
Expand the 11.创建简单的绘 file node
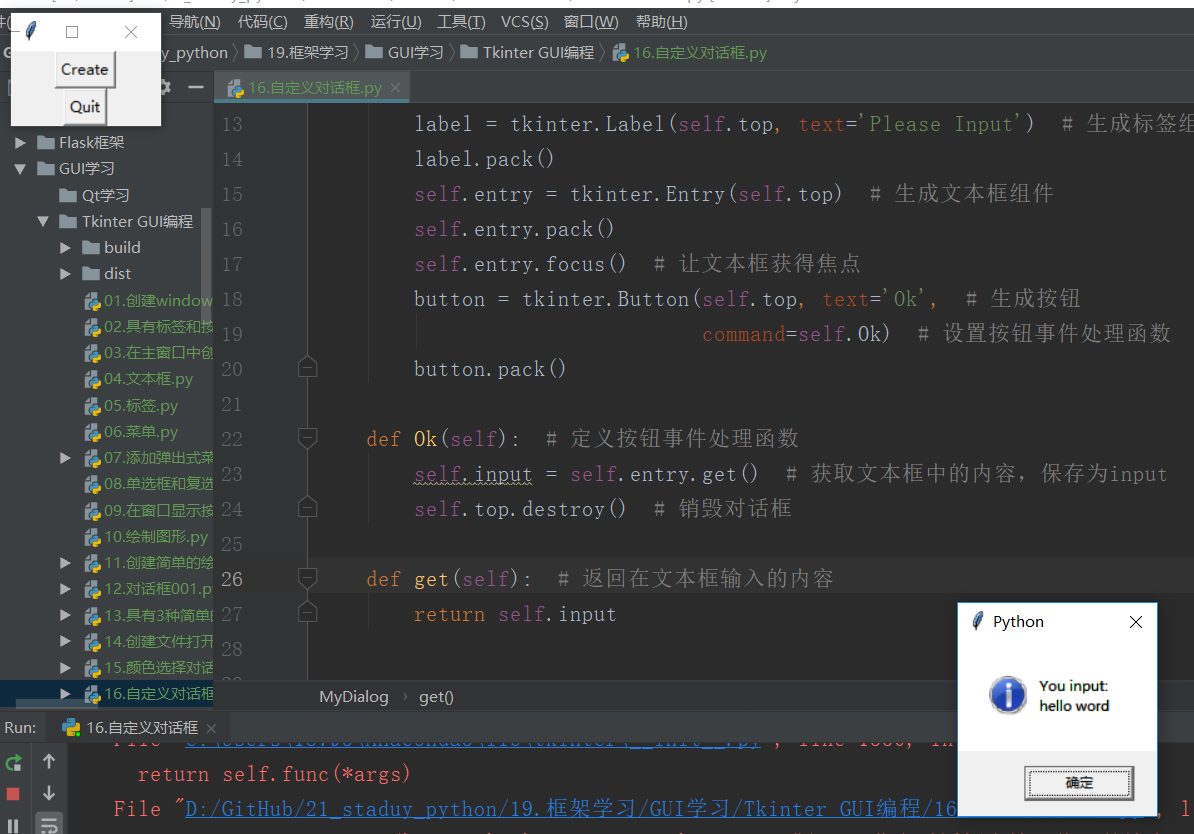click(x=65, y=563)
